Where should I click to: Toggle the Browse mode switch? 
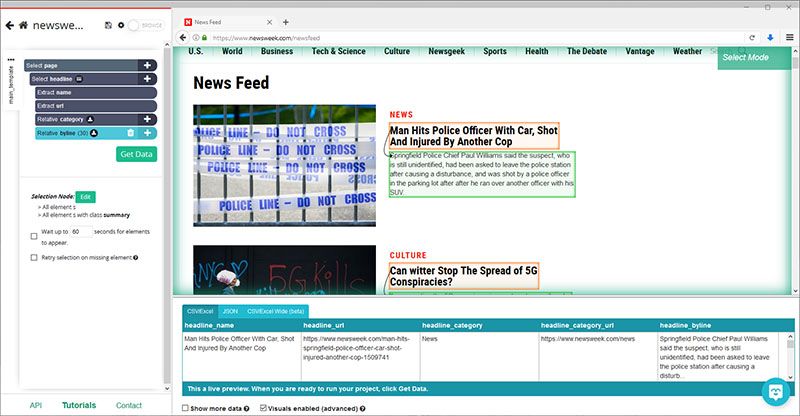pyautogui.click(x=146, y=25)
